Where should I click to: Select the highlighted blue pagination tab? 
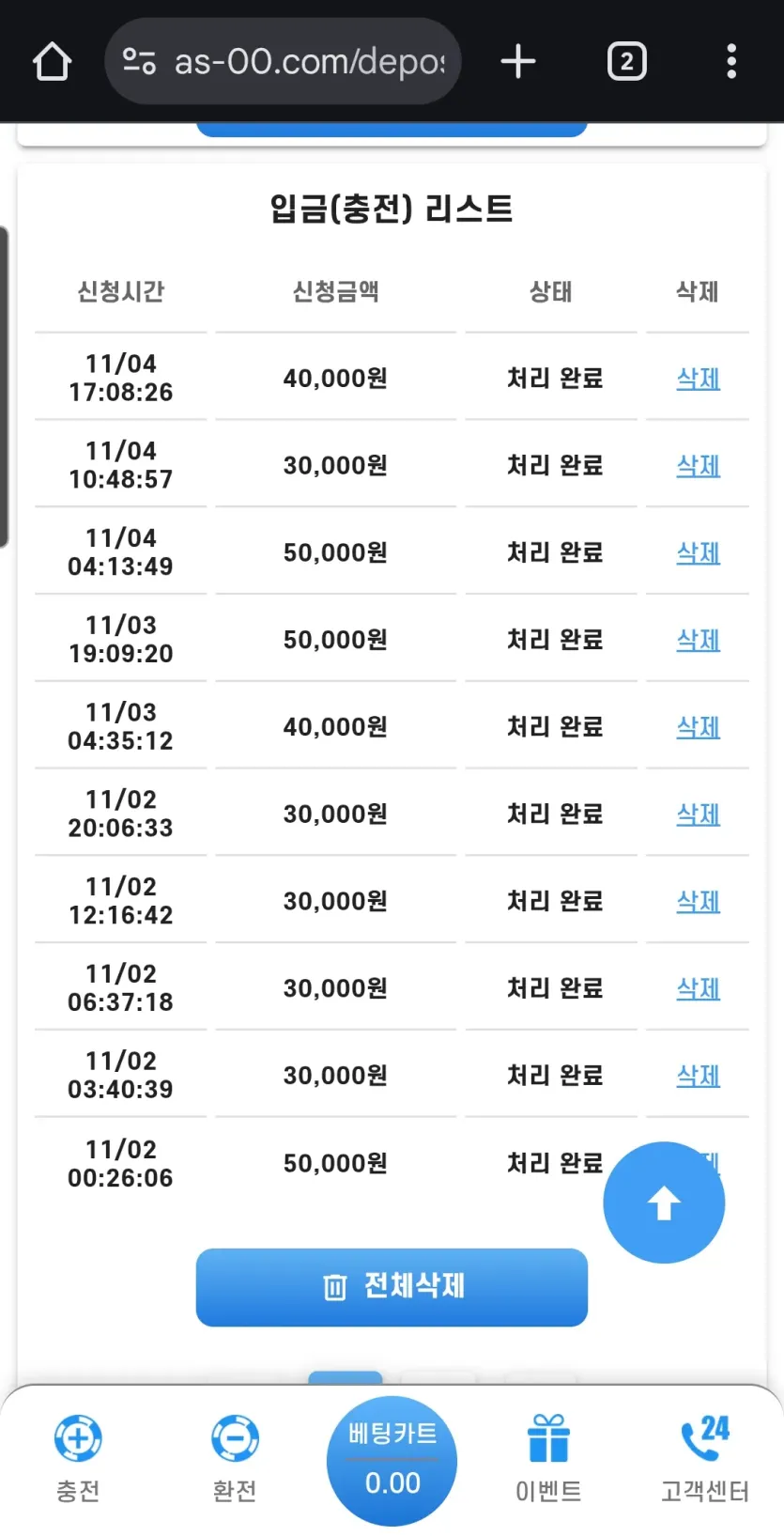click(346, 1378)
